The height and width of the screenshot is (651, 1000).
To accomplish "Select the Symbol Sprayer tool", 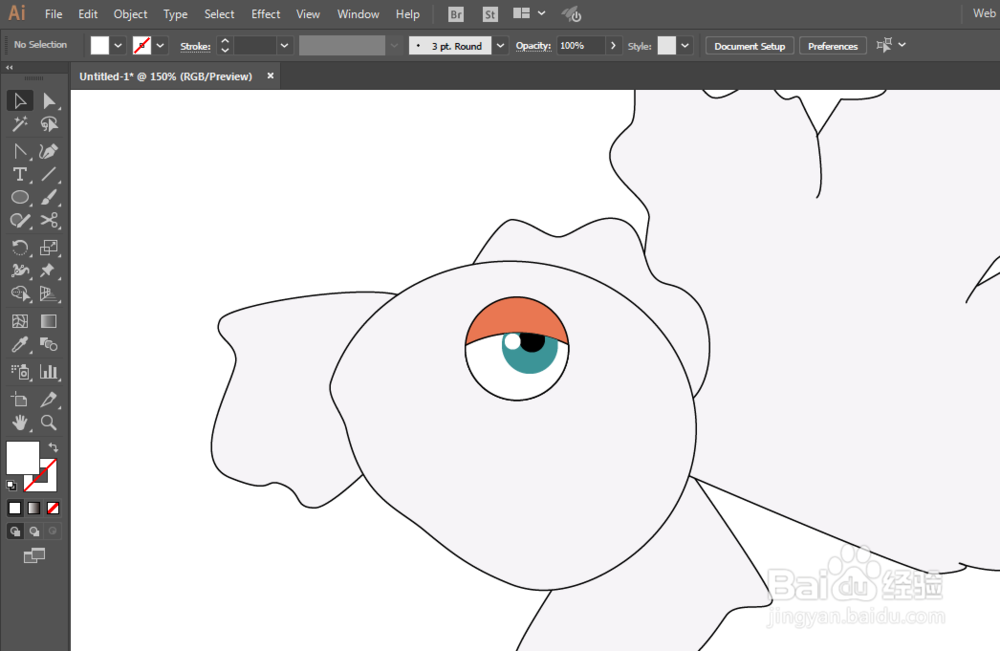I will pos(20,372).
